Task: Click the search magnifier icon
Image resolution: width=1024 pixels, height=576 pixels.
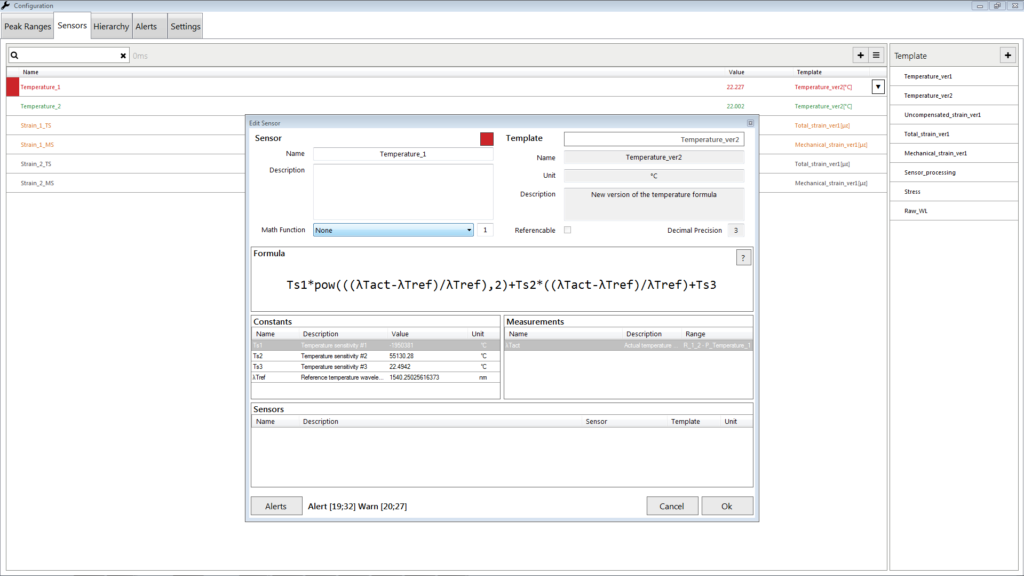Action: [x=14, y=56]
